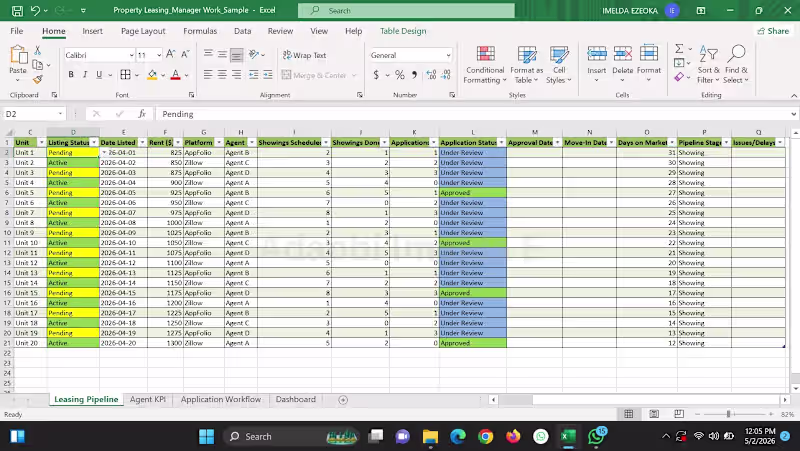Switch to Agent KPI sheet
Screen dimensions: 800x451
point(147,399)
